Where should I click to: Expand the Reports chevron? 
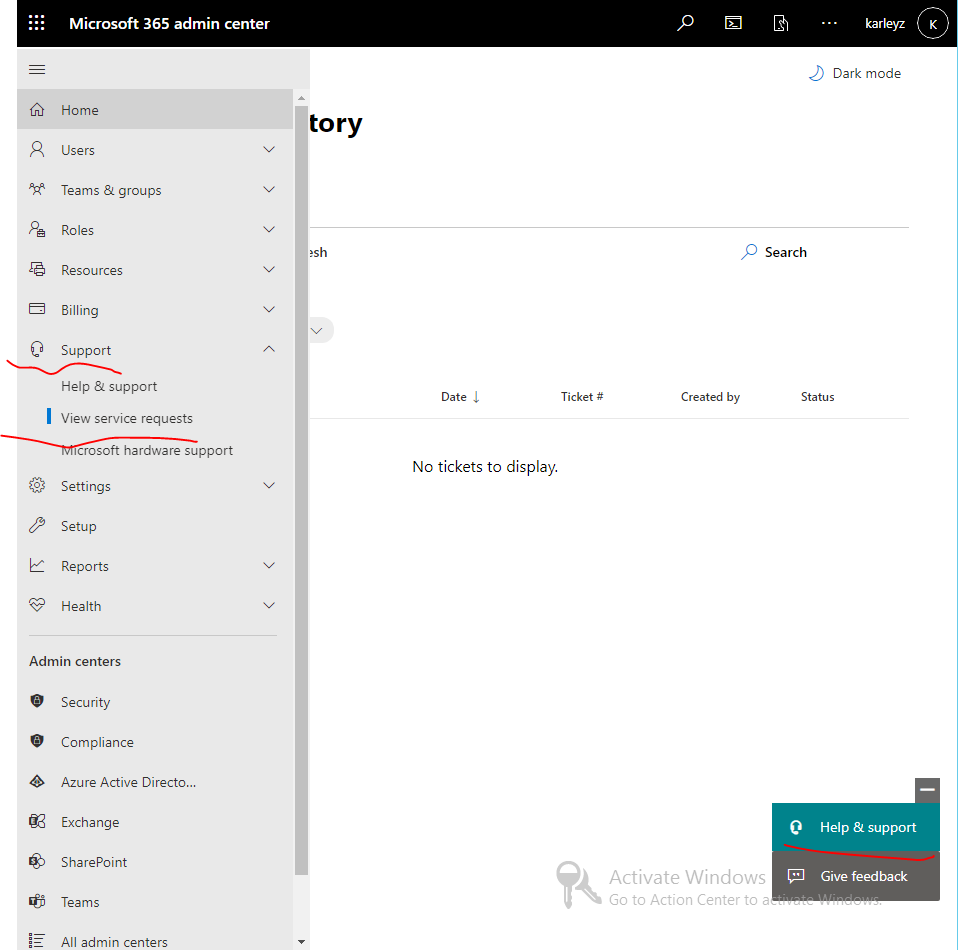[x=269, y=566]
